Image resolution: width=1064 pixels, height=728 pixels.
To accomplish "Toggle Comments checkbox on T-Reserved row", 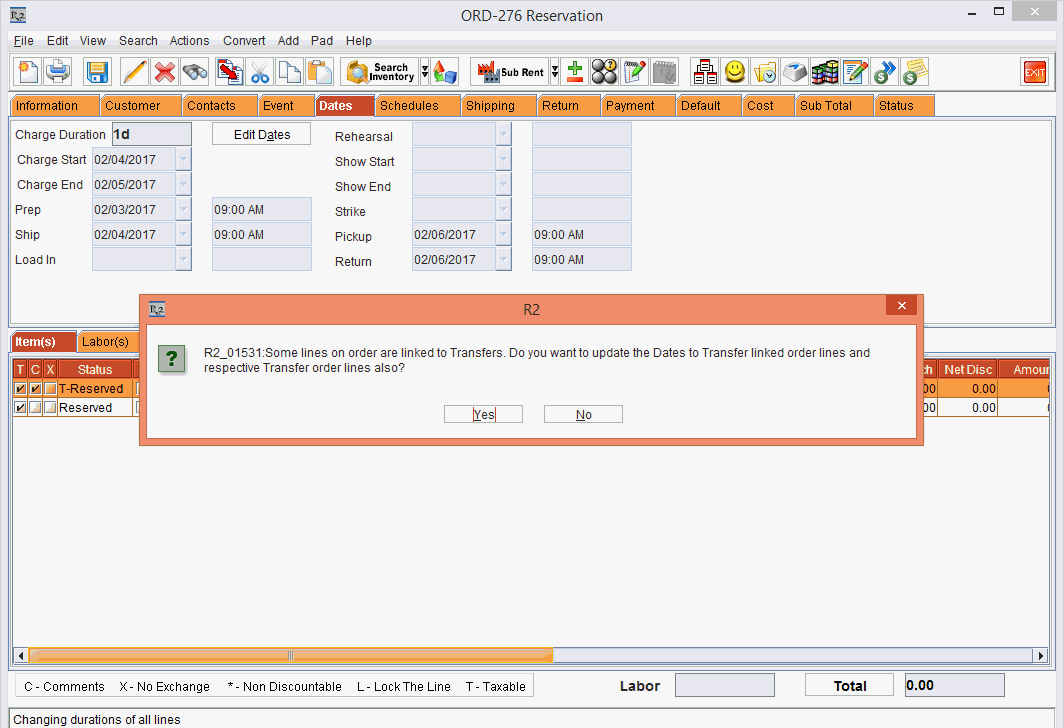I will tap(35, 389).
